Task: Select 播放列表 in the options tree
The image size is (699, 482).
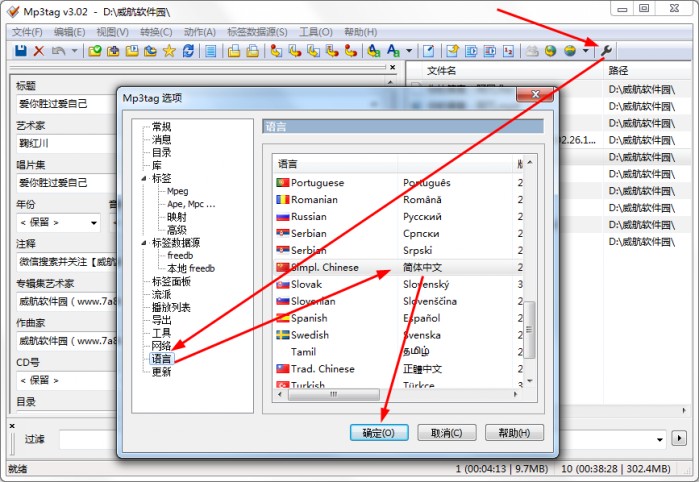Action: tap(171, 307)
